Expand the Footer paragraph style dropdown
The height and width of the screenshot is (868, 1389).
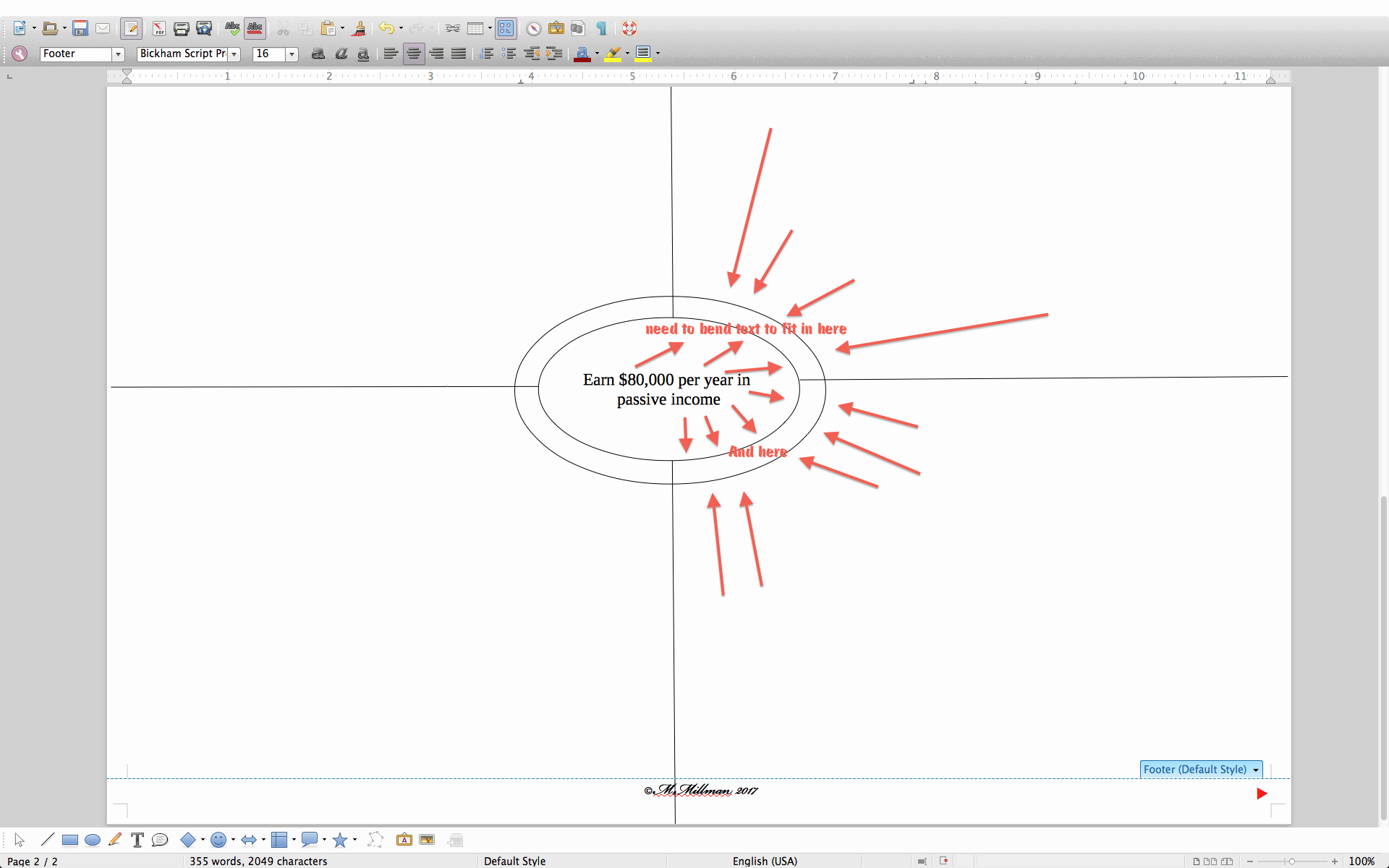click(x=118, y=54)
